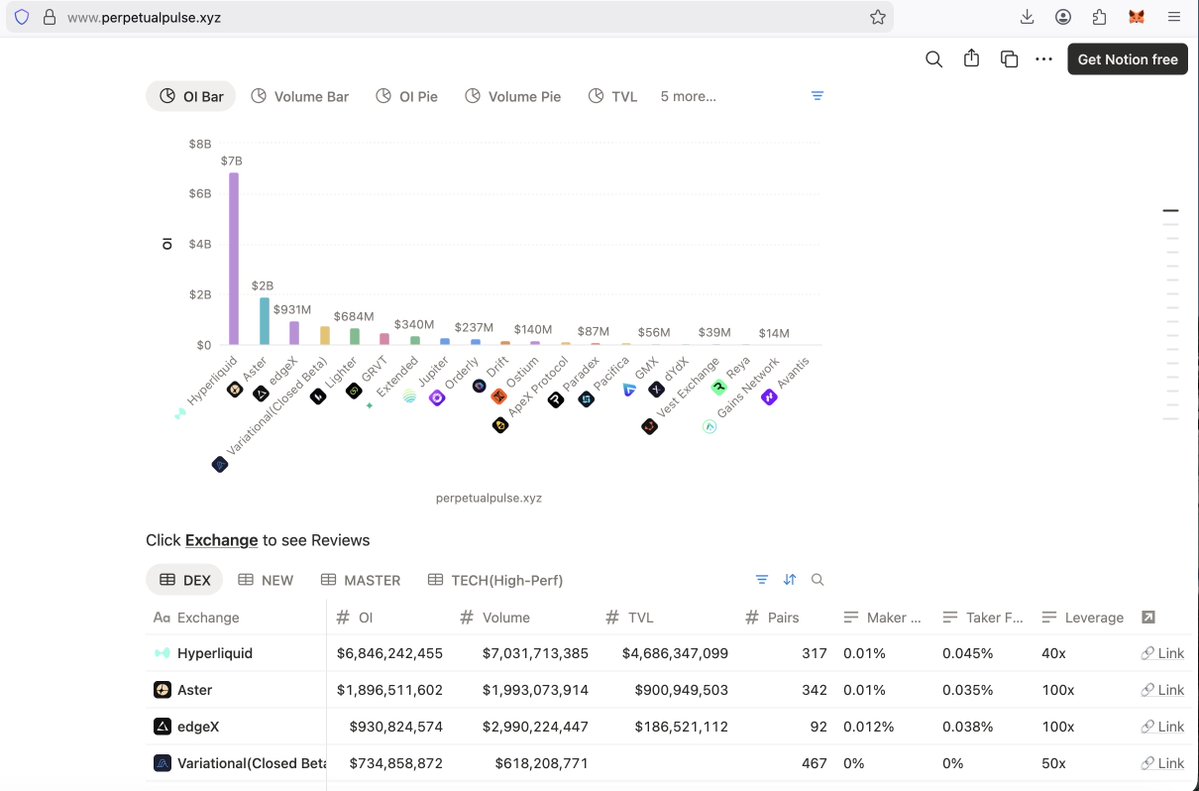Toggle the chart filter funnel icon
1199x791 pixels.
(x=817, y=95)
